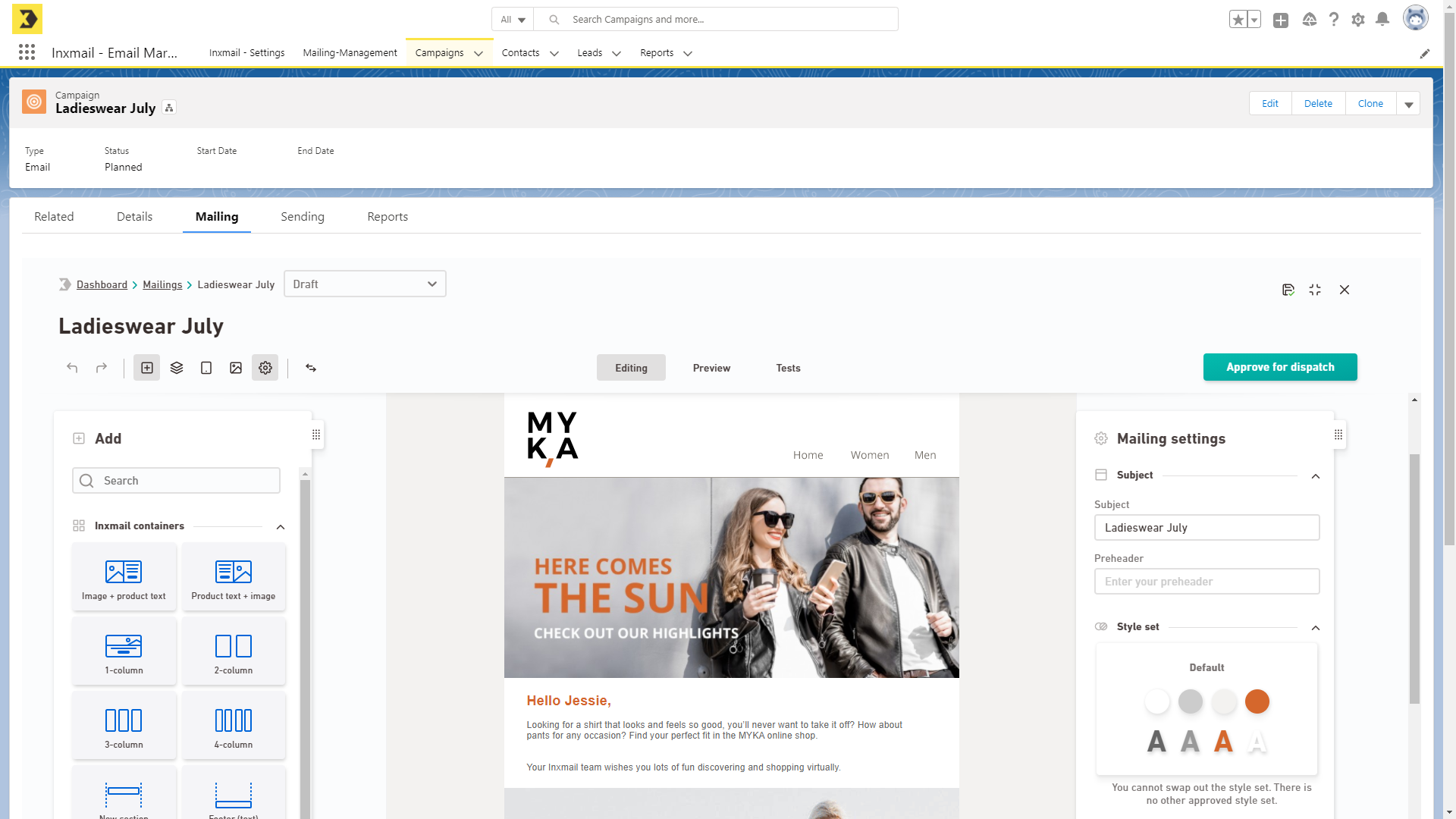This screenshot has height=819, width=1456.
Task: Open the Draft status dropdown
Action: point(365,284)
